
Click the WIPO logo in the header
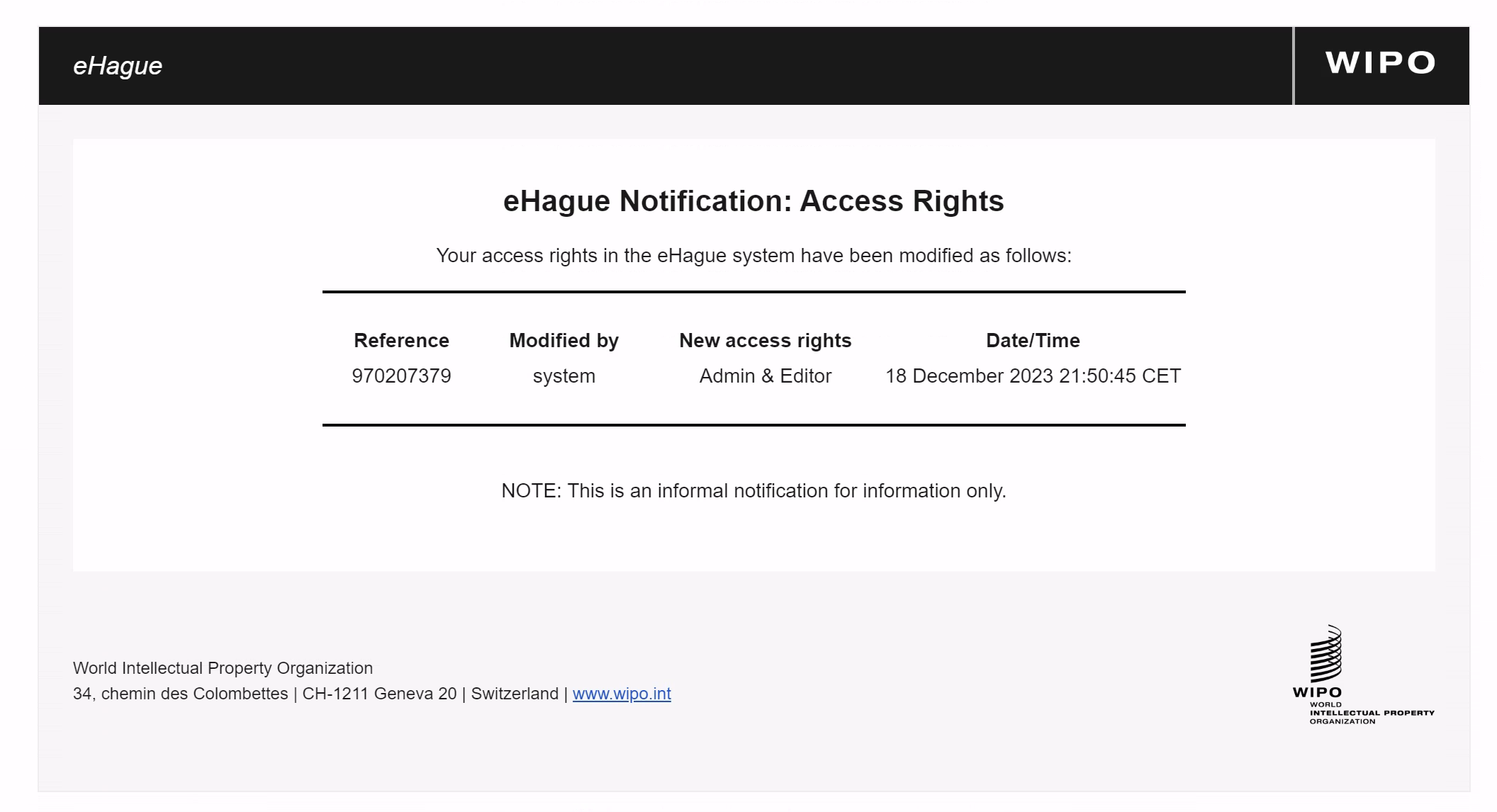pyautogui.click(x=1380, y=63)
